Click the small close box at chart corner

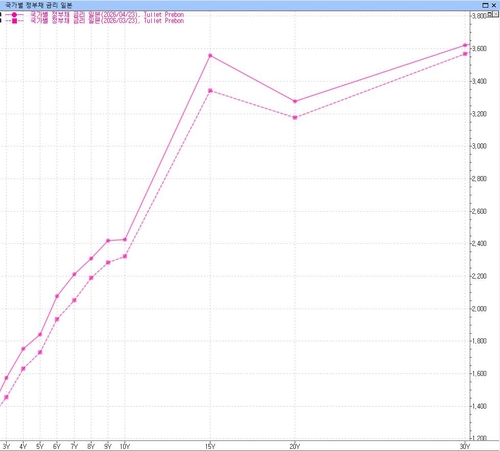click(496, 14)
